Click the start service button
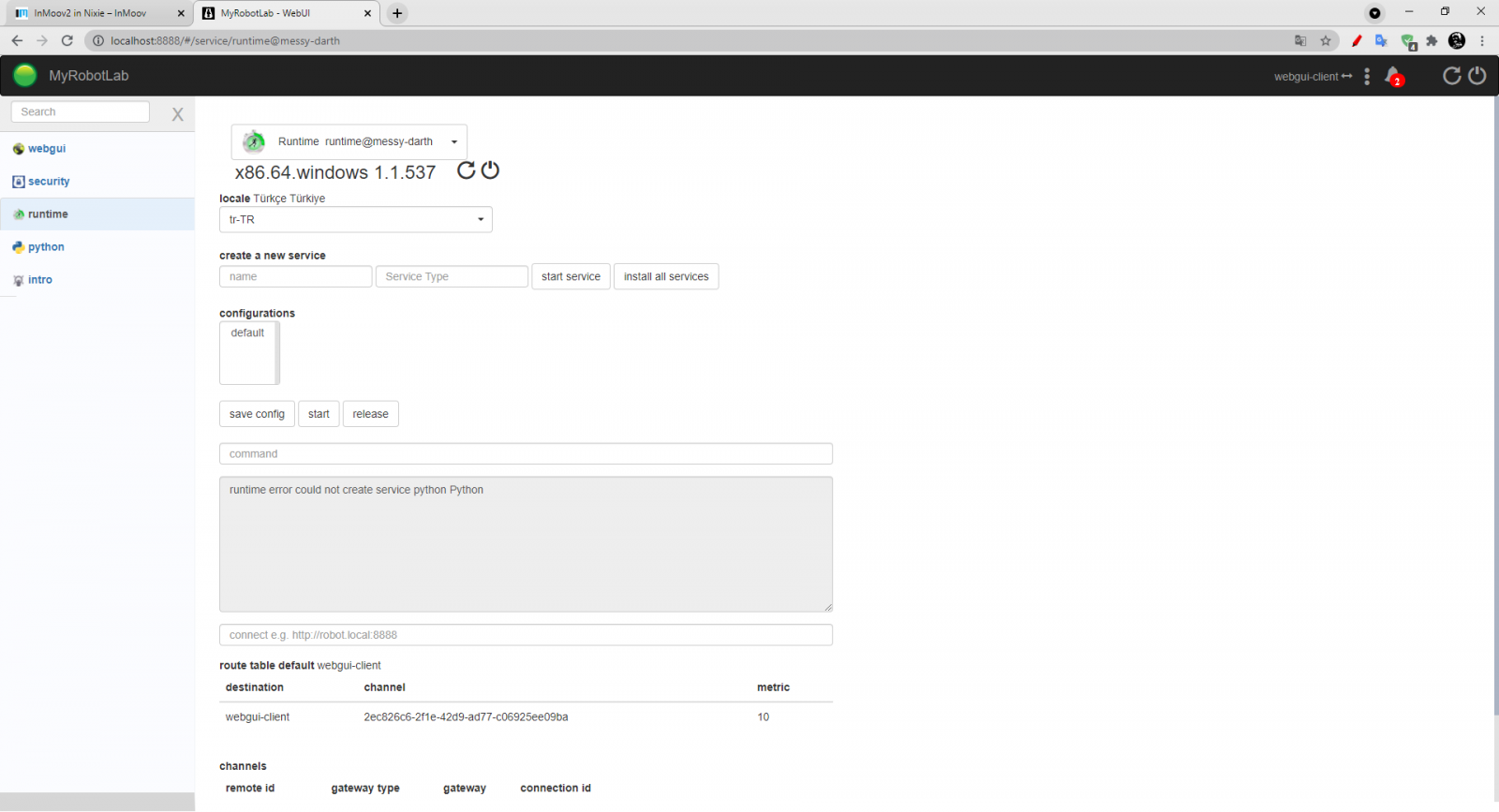The width and height of the screenshot is (1499, 812). [x=571, y=276]
